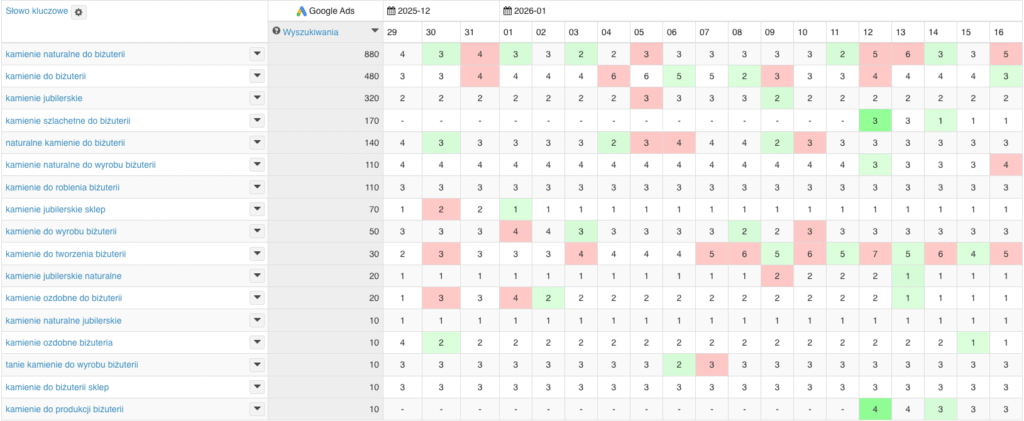1024x421 pixels.
Task: Click 'kamienie do produkcji biżuterii' green cell for day 12
Action: [875, 409]
